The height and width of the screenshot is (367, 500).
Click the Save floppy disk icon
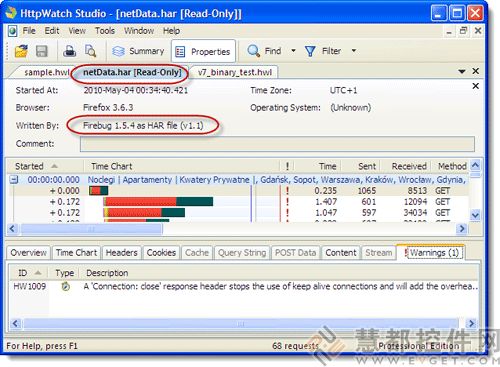(x=41, y=51)
